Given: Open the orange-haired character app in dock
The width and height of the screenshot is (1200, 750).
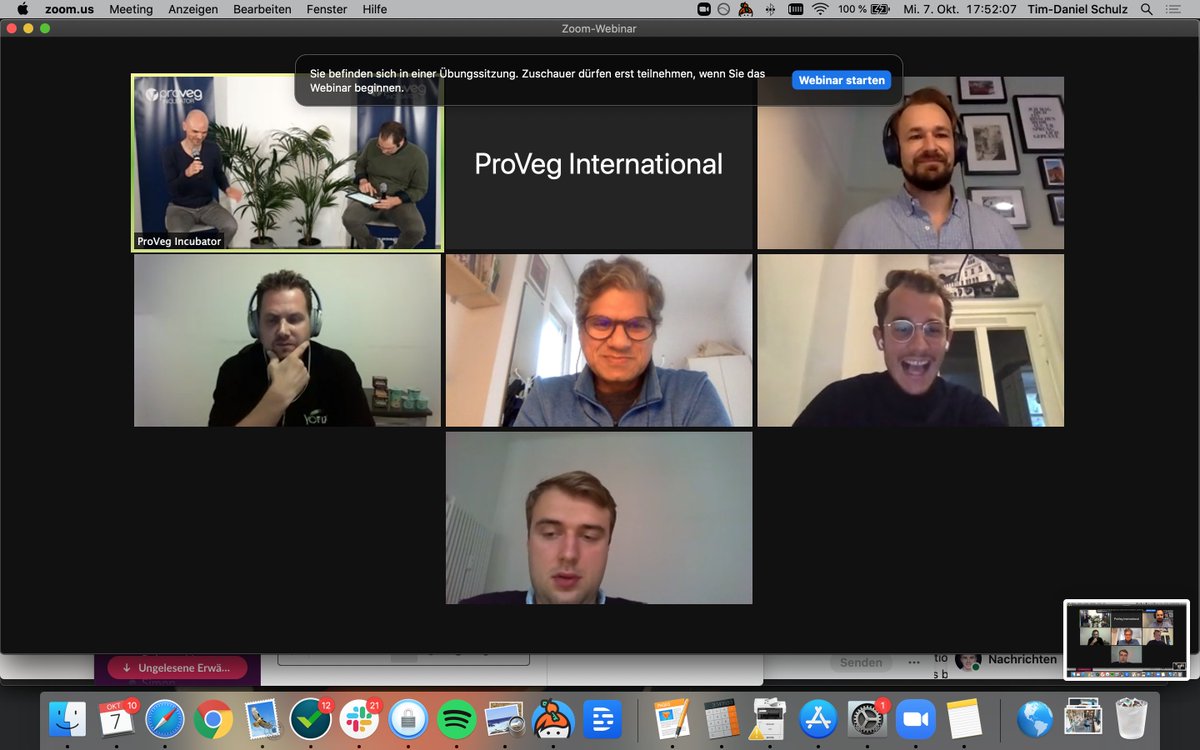Looking at the screenshot, I should click(554, 718).
